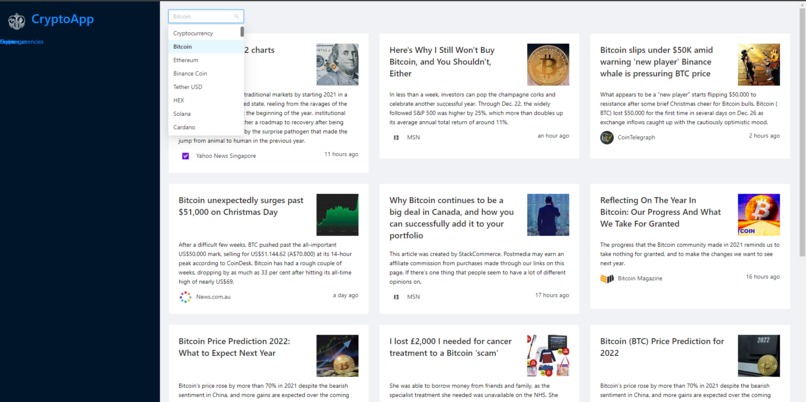Image resolution: width=806 pixels, height=402 pixels.
Task: Click the "an hour ago" timestamp
Action: pos(553,136)
